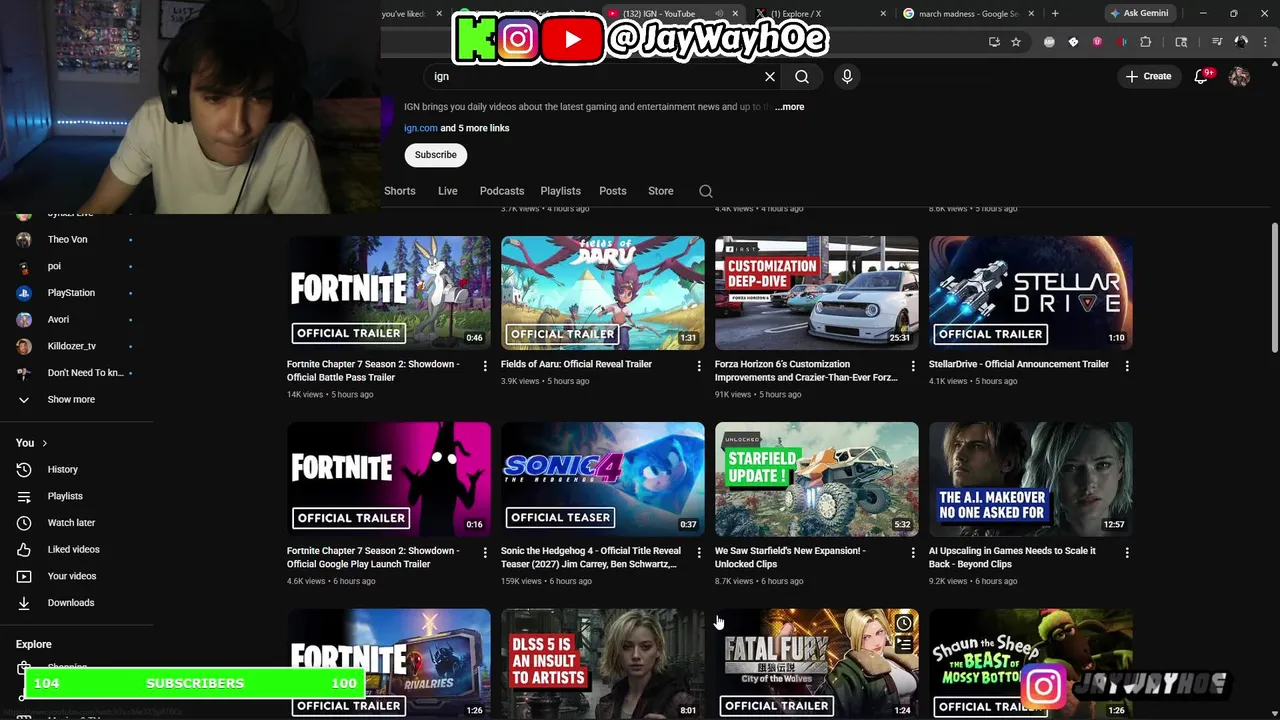Open YouTube notifications bell
The image size is (1280, 720).
pos(1202,76)
